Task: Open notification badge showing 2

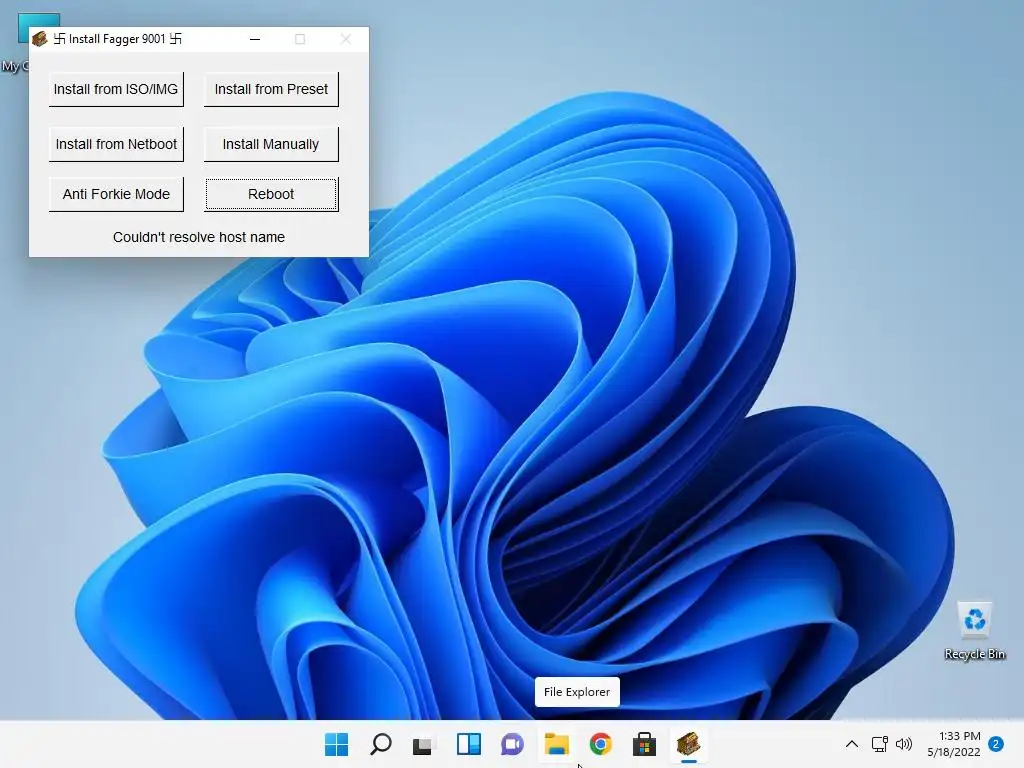Action: pyautogui.click(x=997, y=744)
